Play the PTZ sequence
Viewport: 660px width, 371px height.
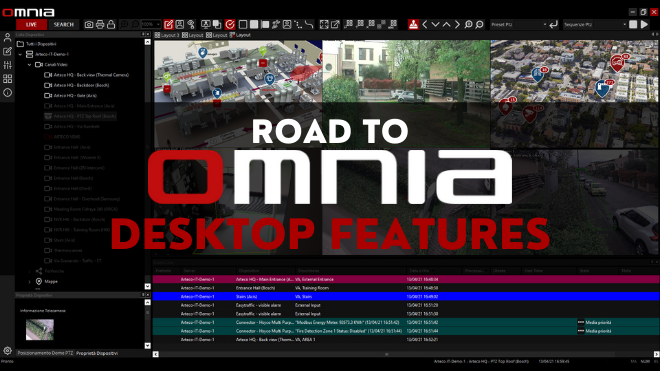(644, 24)
